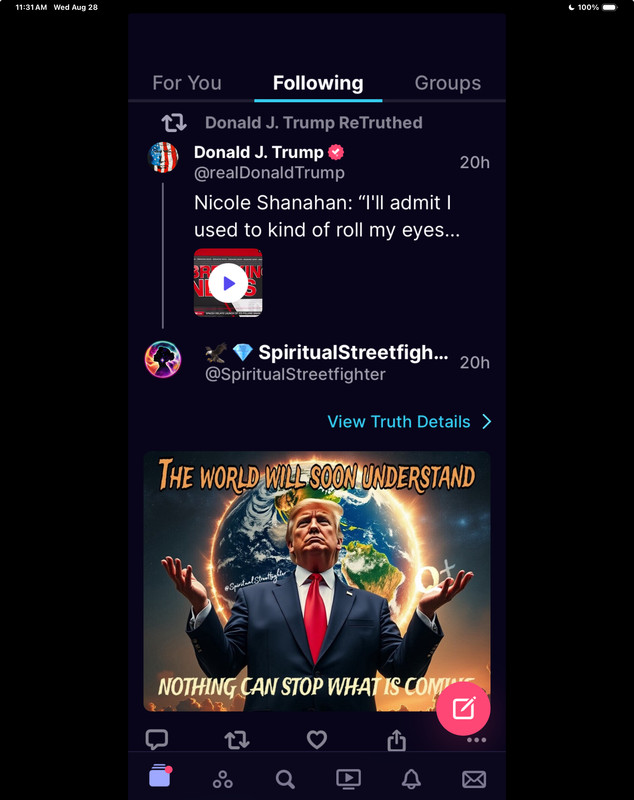Click the chevron next to View Truth Details
The image size is (634, 800).
coord(487,421)
